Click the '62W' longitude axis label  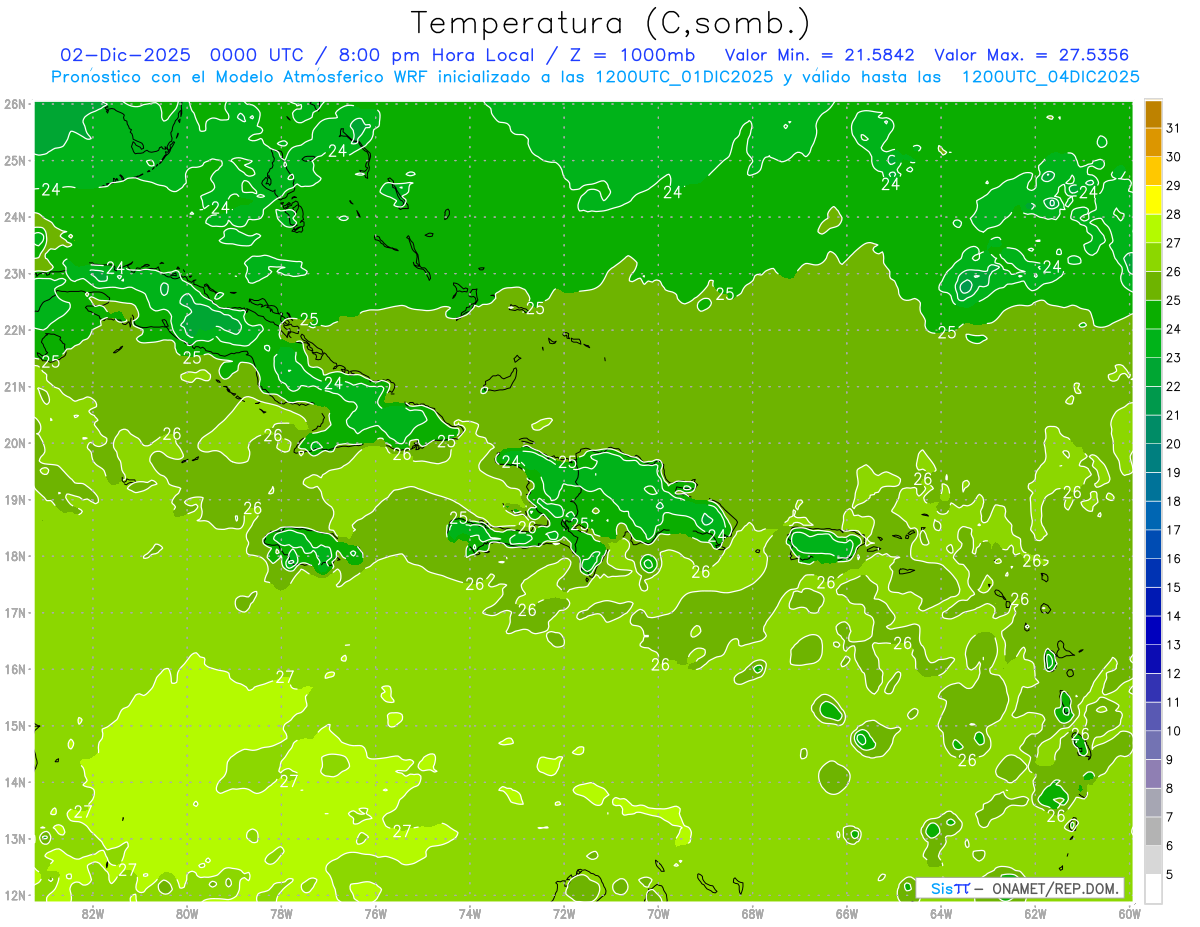pos(1035,913)
